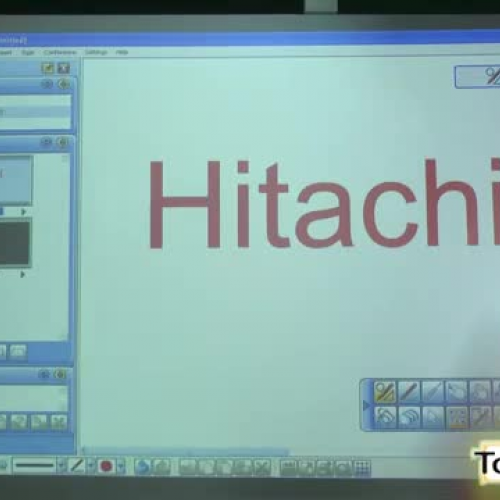Click the first swirl icon in floating toolbar's lower row

385,417
